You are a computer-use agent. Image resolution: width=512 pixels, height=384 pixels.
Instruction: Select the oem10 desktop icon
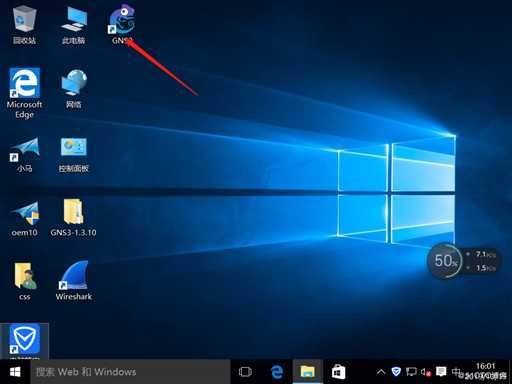(x=25, y=219)
